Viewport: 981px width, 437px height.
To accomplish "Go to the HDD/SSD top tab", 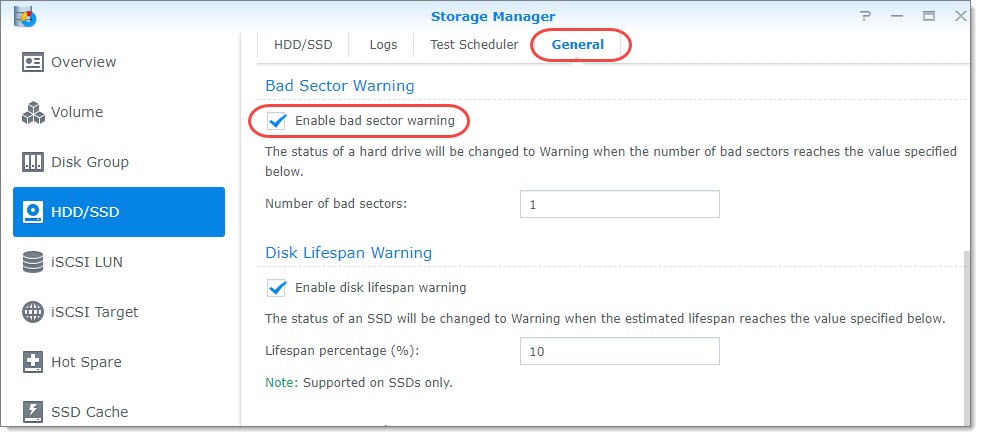I will (x=304, y=45).
